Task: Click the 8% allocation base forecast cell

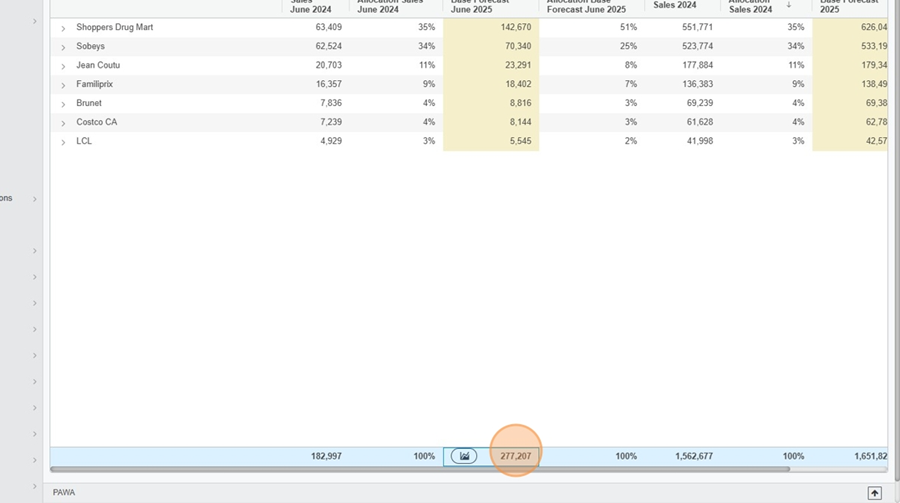Action: coord(631,65)
